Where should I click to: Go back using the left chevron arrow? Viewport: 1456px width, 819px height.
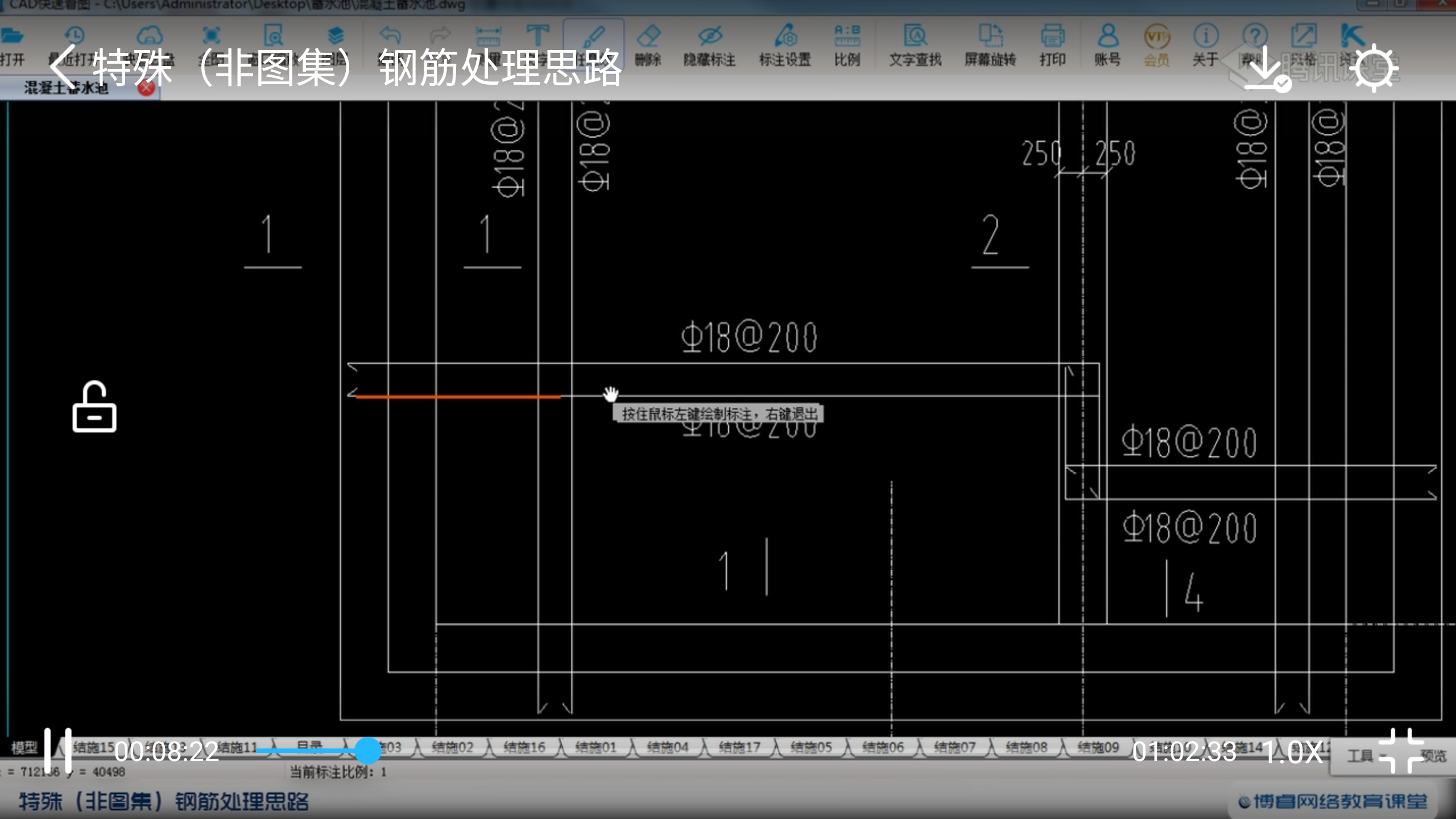coord(63,67)
